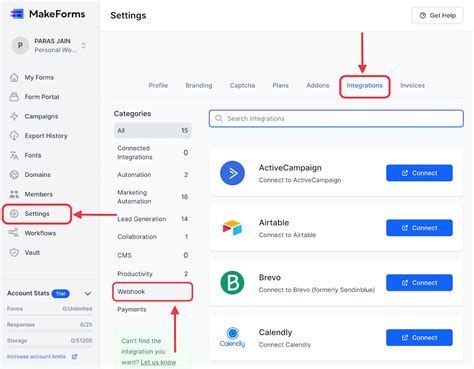This screenshot has width=474, height=369.
Task: Connect the Airtable integration
Action: 419,228
